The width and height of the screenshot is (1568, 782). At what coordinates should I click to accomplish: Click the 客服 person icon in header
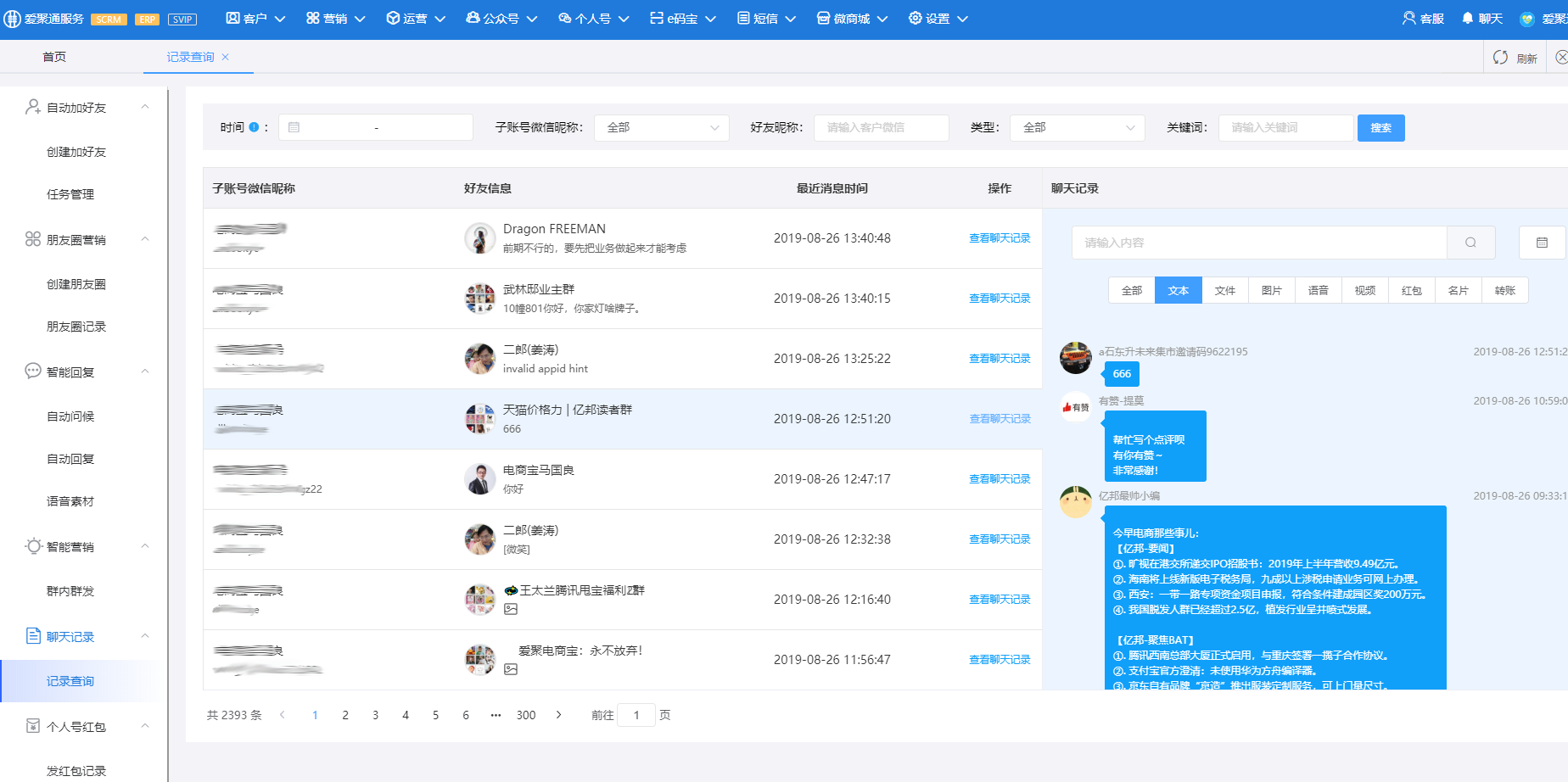tap(1409, 18)
